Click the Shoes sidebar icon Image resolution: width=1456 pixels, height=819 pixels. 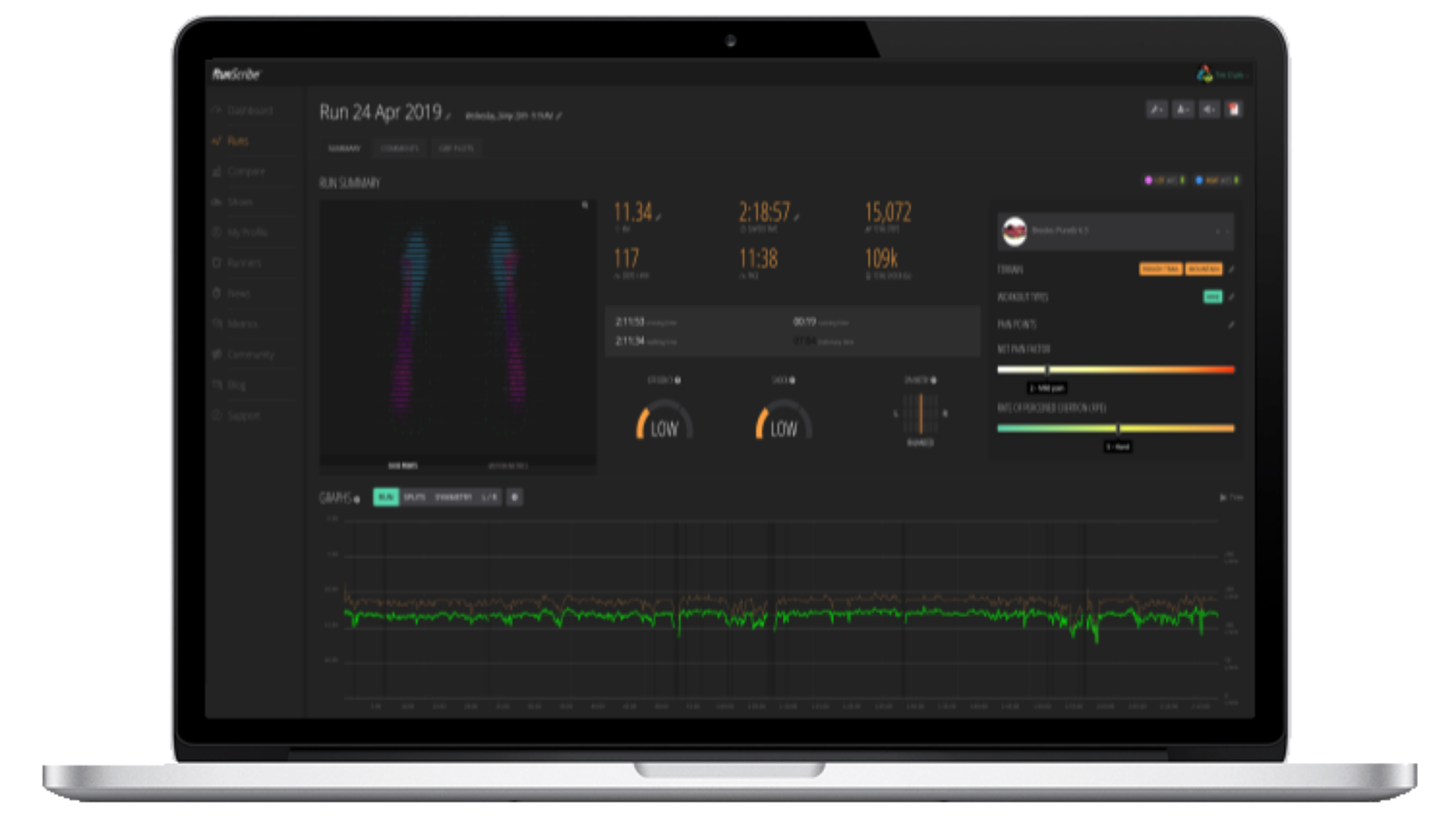tap(217, 202)
